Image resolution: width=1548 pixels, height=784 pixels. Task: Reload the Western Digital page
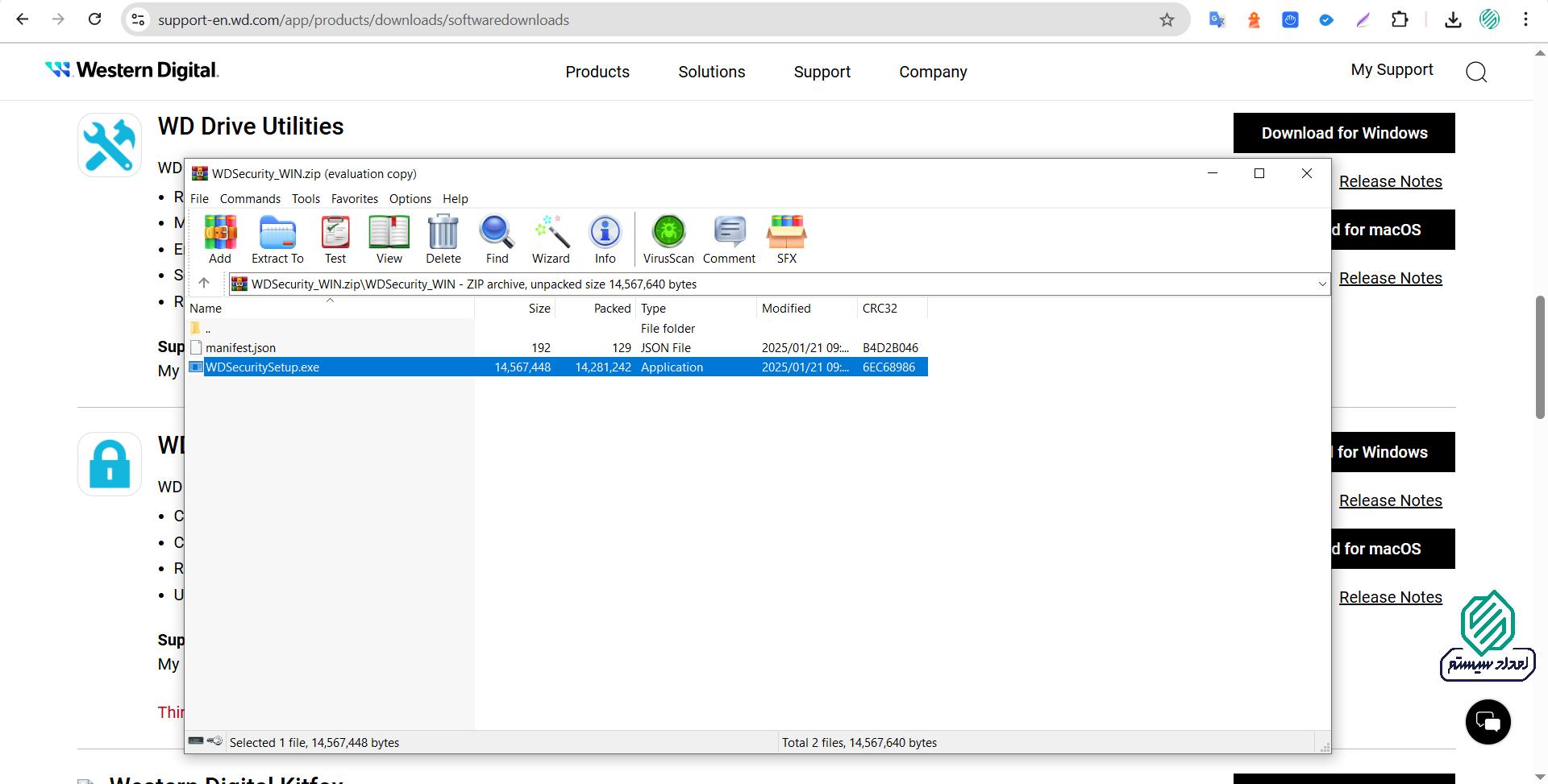click(x=94, y=19)
